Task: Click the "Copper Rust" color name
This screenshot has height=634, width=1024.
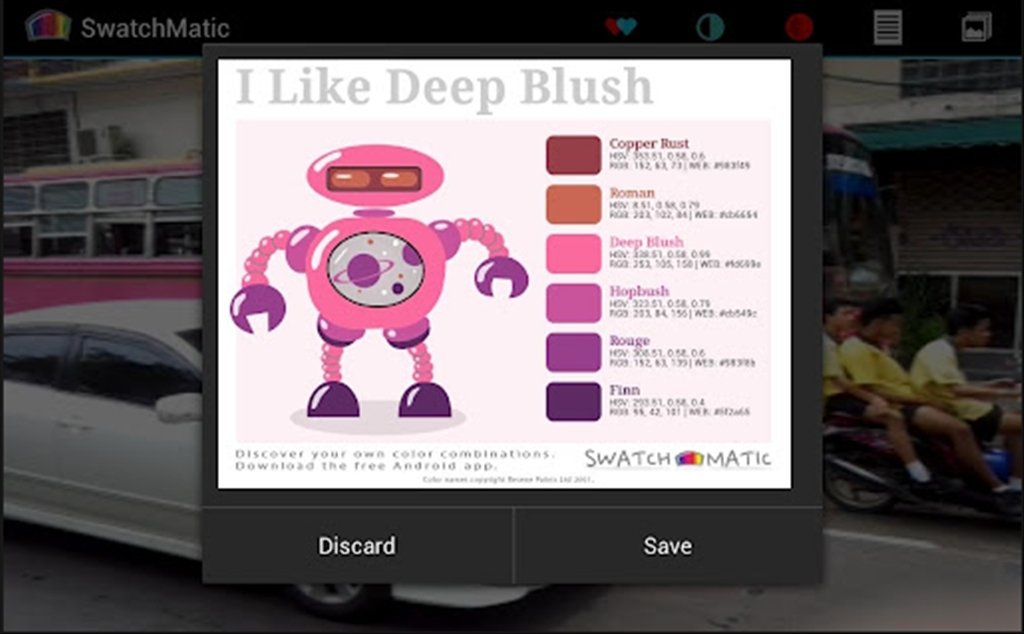Action: point(648,143)
